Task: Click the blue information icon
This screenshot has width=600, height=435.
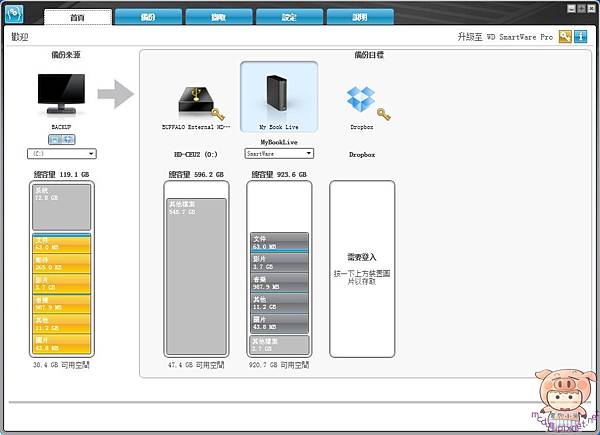Action: [x=580, y=37]
